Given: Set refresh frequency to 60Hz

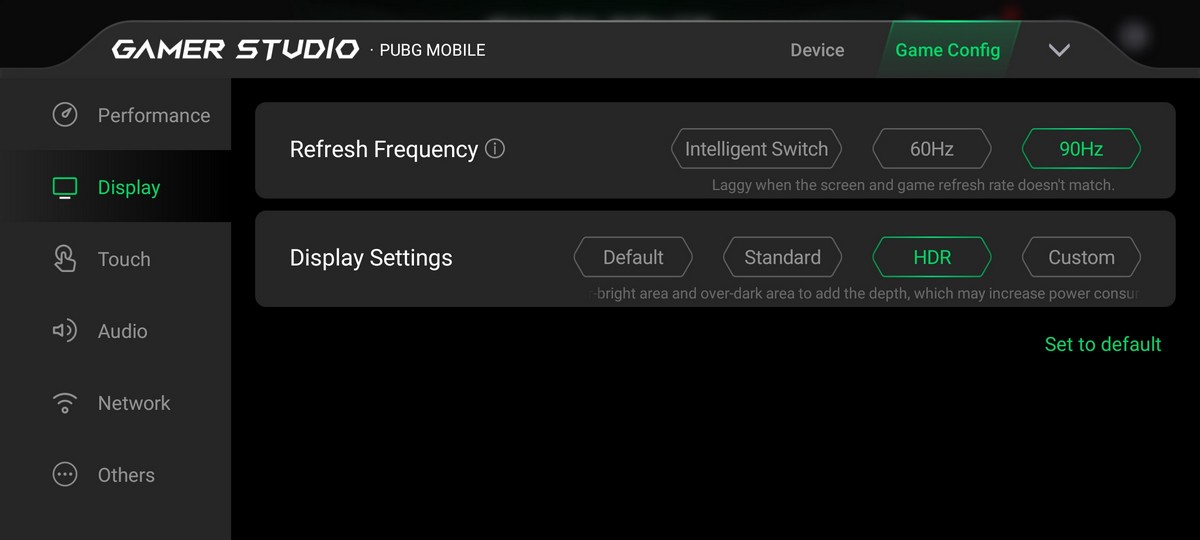Looking at the screenshot, I should click(932, 149).
